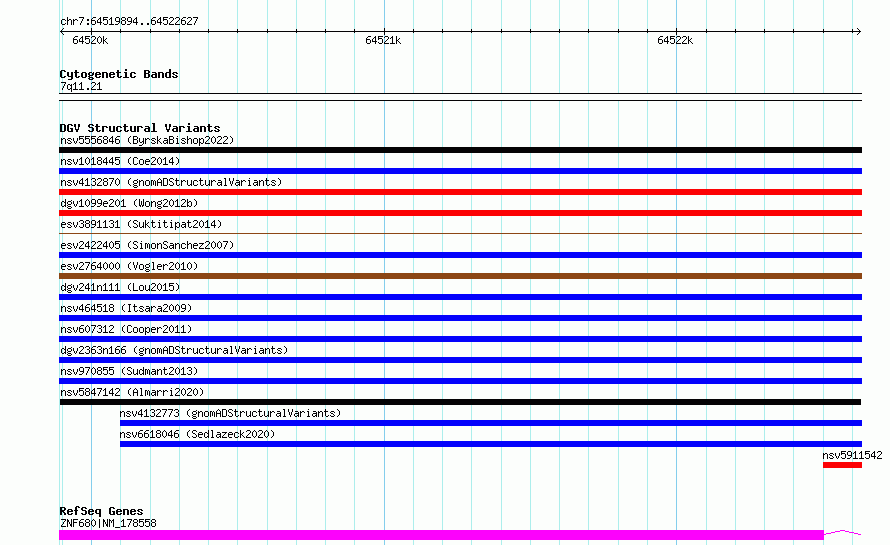Open the nsv464518 (Itsara2009) label

tap(126, 308)
